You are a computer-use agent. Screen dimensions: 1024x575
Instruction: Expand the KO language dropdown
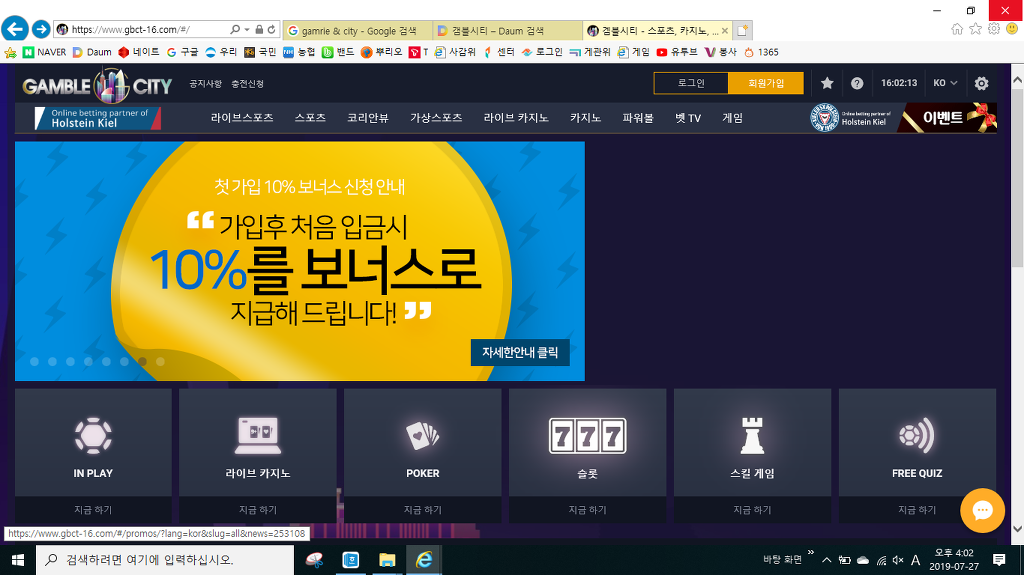[x=945, y=83]
